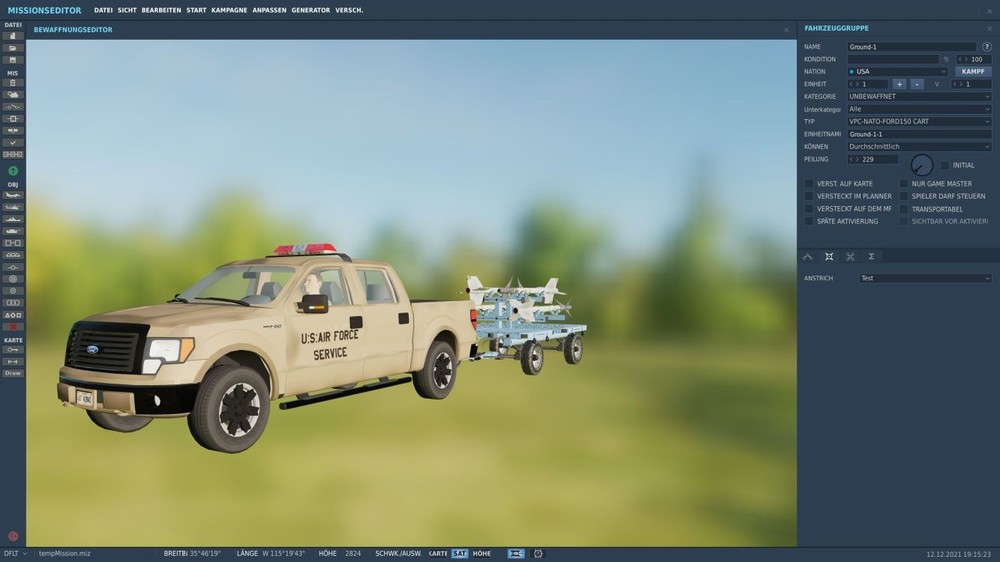Viewport: 1000px width, 562px height.
Task: Click the red X delete object icon
Action: click(13, 327)
